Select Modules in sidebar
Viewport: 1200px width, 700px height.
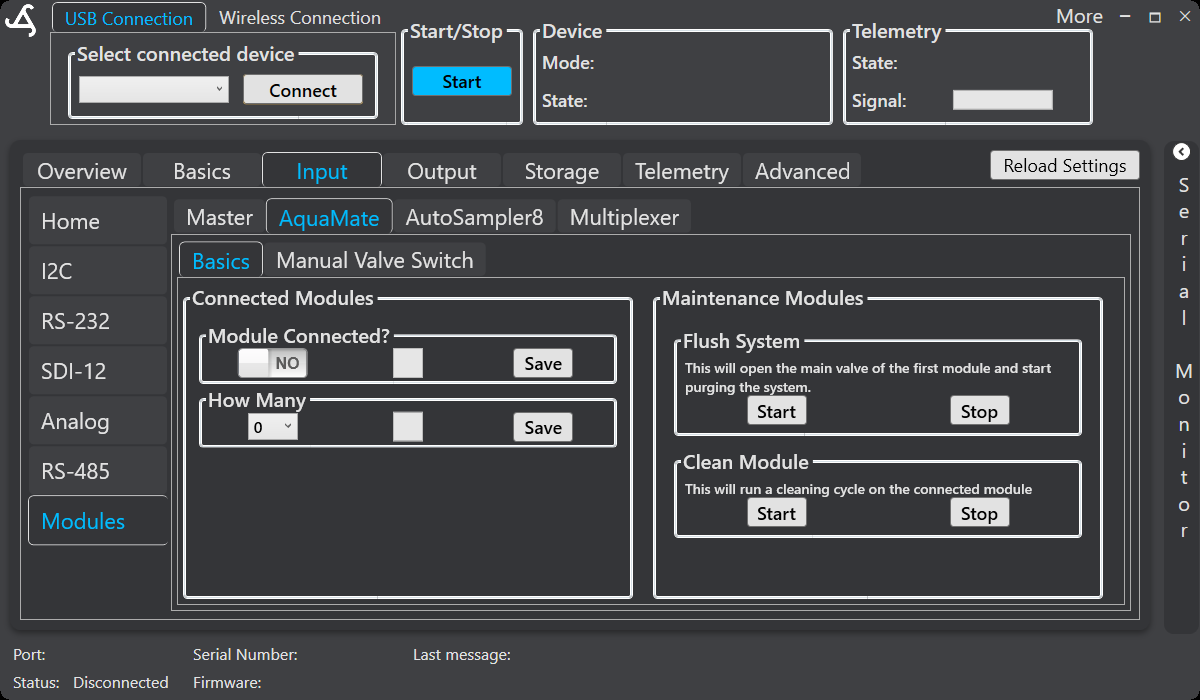98,521
